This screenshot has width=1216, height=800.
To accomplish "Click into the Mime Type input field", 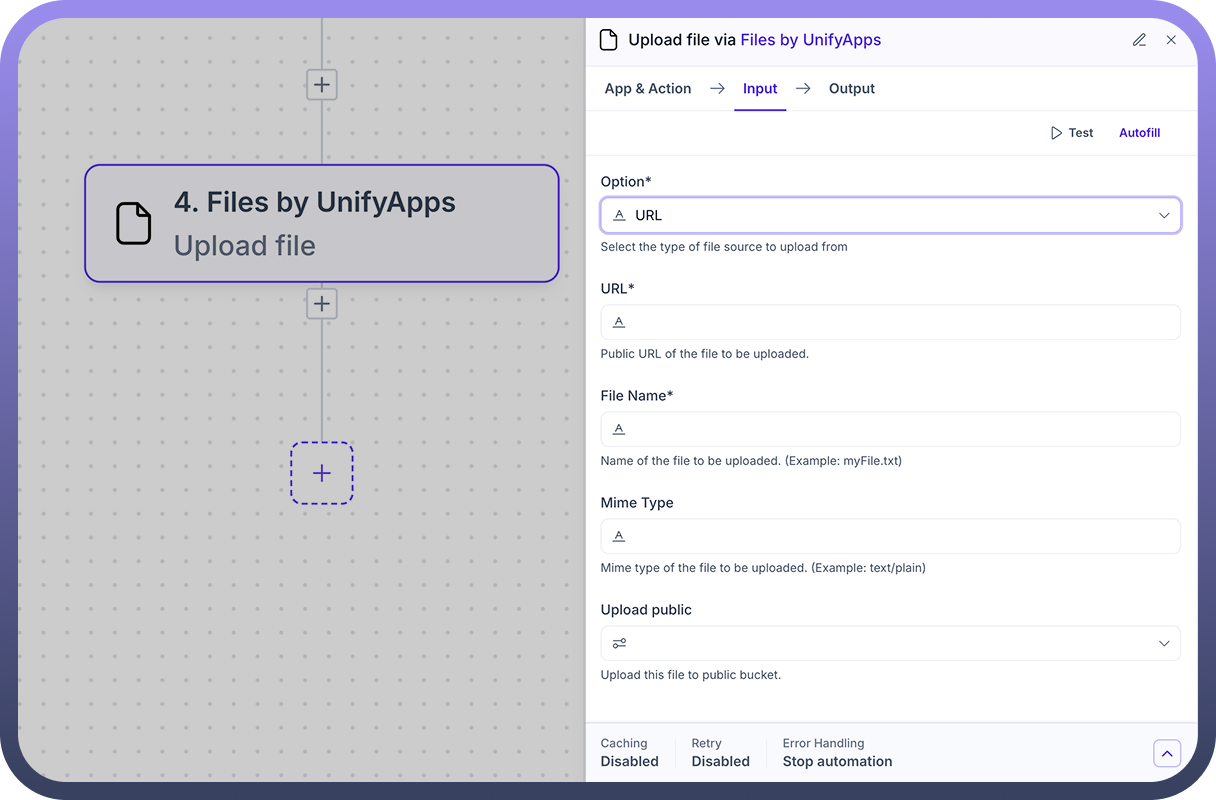I will pyautogui.click(x=890, y=536).
